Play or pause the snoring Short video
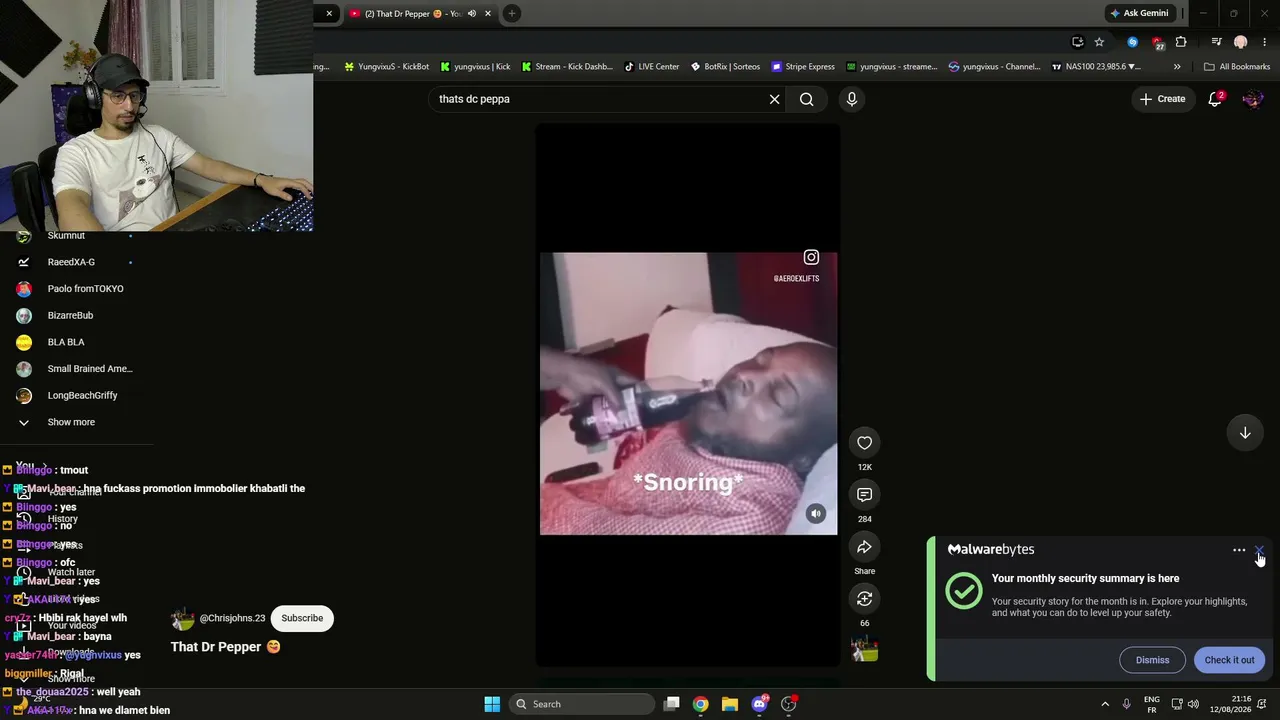1280x720 pixels. pos(688,394)
